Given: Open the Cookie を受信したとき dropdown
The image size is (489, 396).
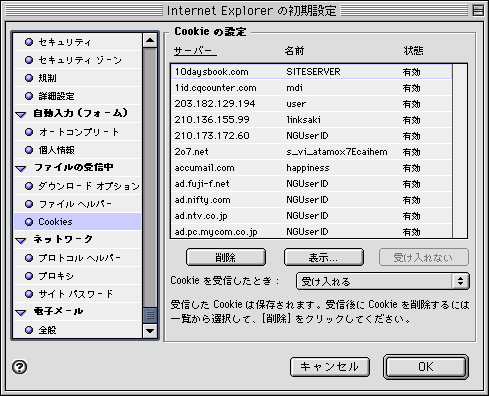Looking at the screenshot, I should click(x=383, y=281).
